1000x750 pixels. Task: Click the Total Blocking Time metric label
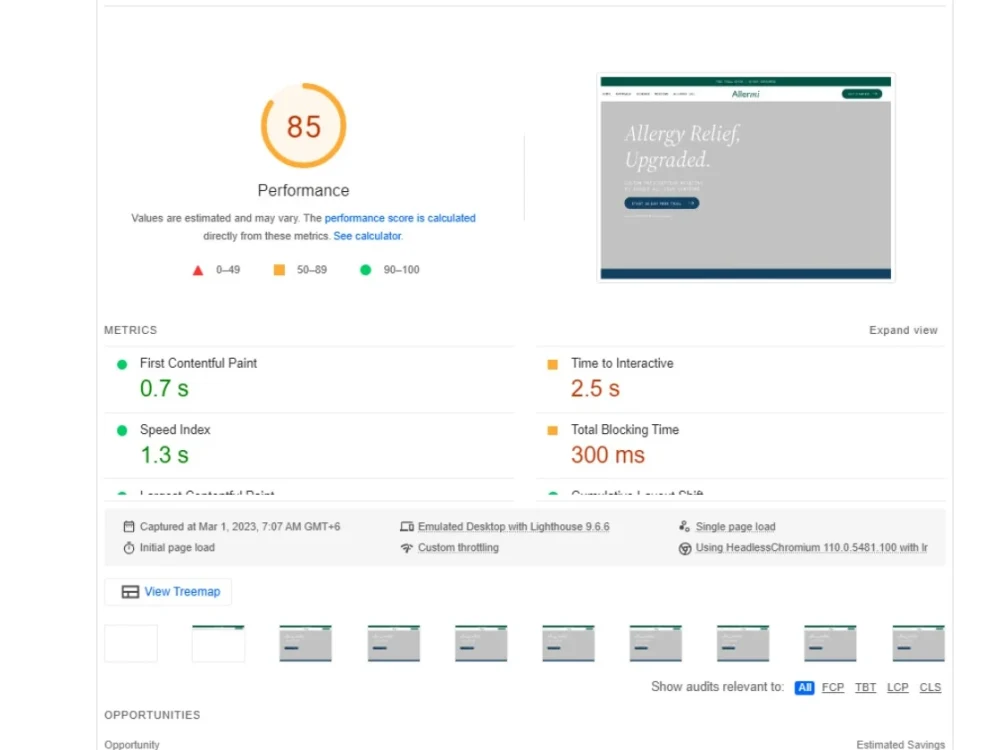tap(624, 430)
